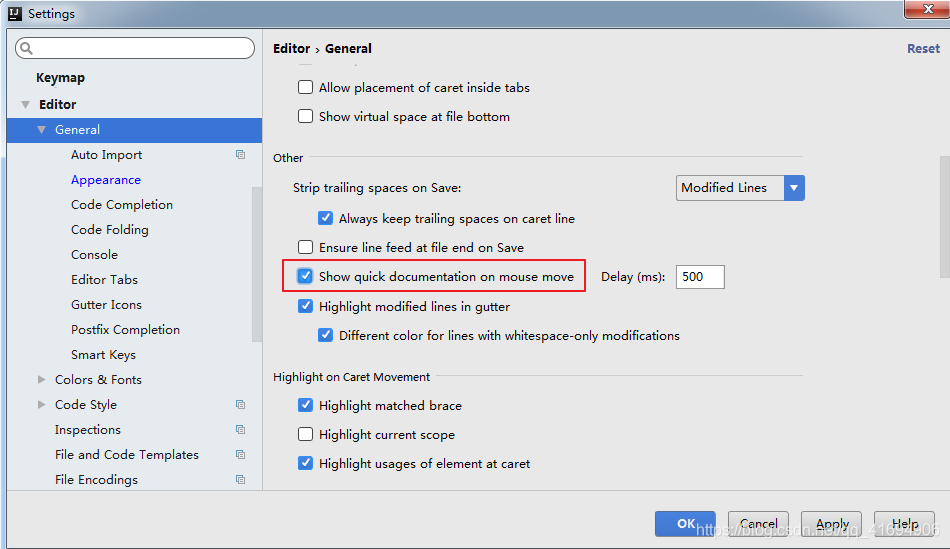
Task: Open Appearance settings page
Action: pos(105,180)
